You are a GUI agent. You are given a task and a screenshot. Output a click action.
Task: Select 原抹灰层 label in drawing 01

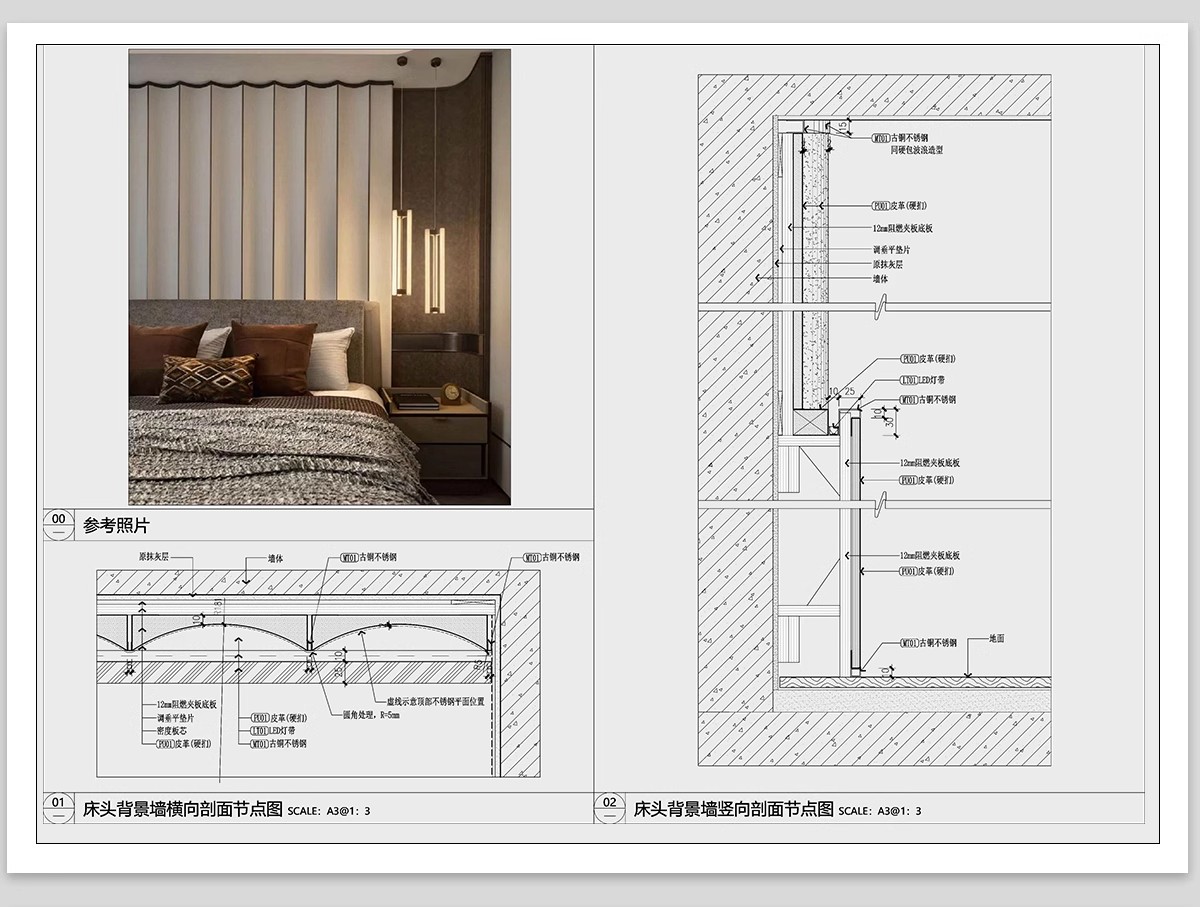click(x=152, y=557)
